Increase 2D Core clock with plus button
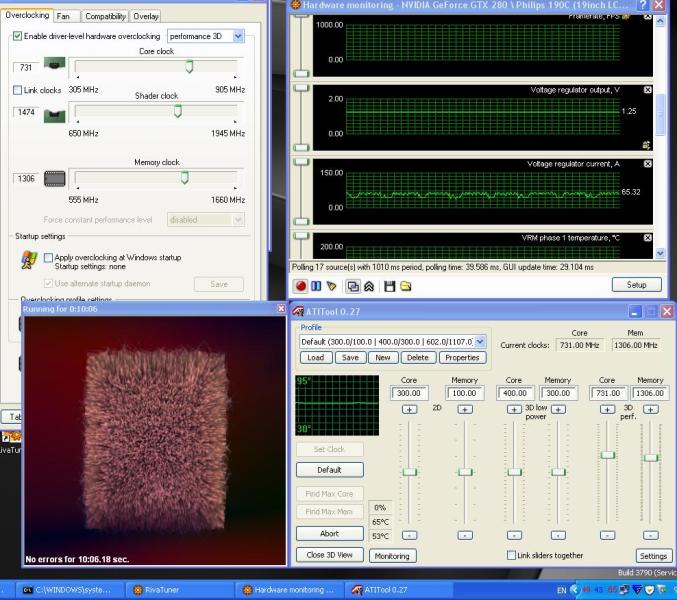Viewport: 677px width, 600px height. pyautogui.click(x=409, y=409)
